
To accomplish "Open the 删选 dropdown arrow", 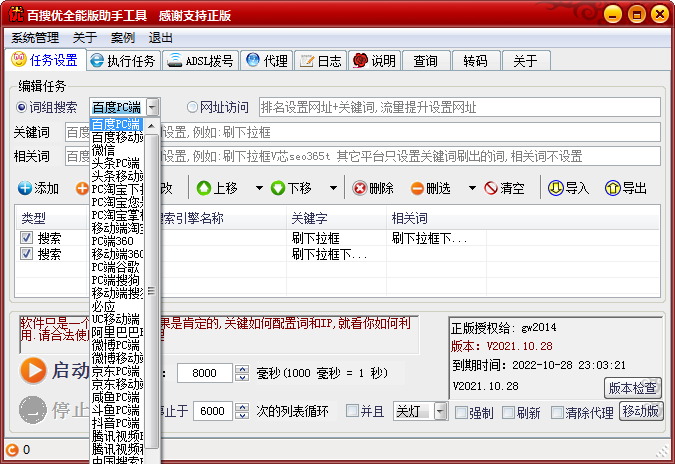I will (472, 188).
